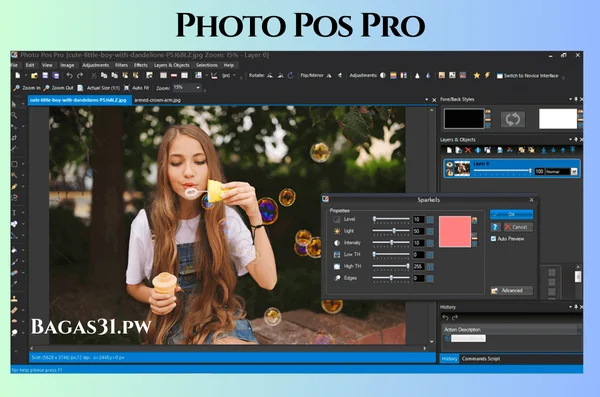Open the Zoom percentage dropdown

pyautogui.click(x=198, y=88)
